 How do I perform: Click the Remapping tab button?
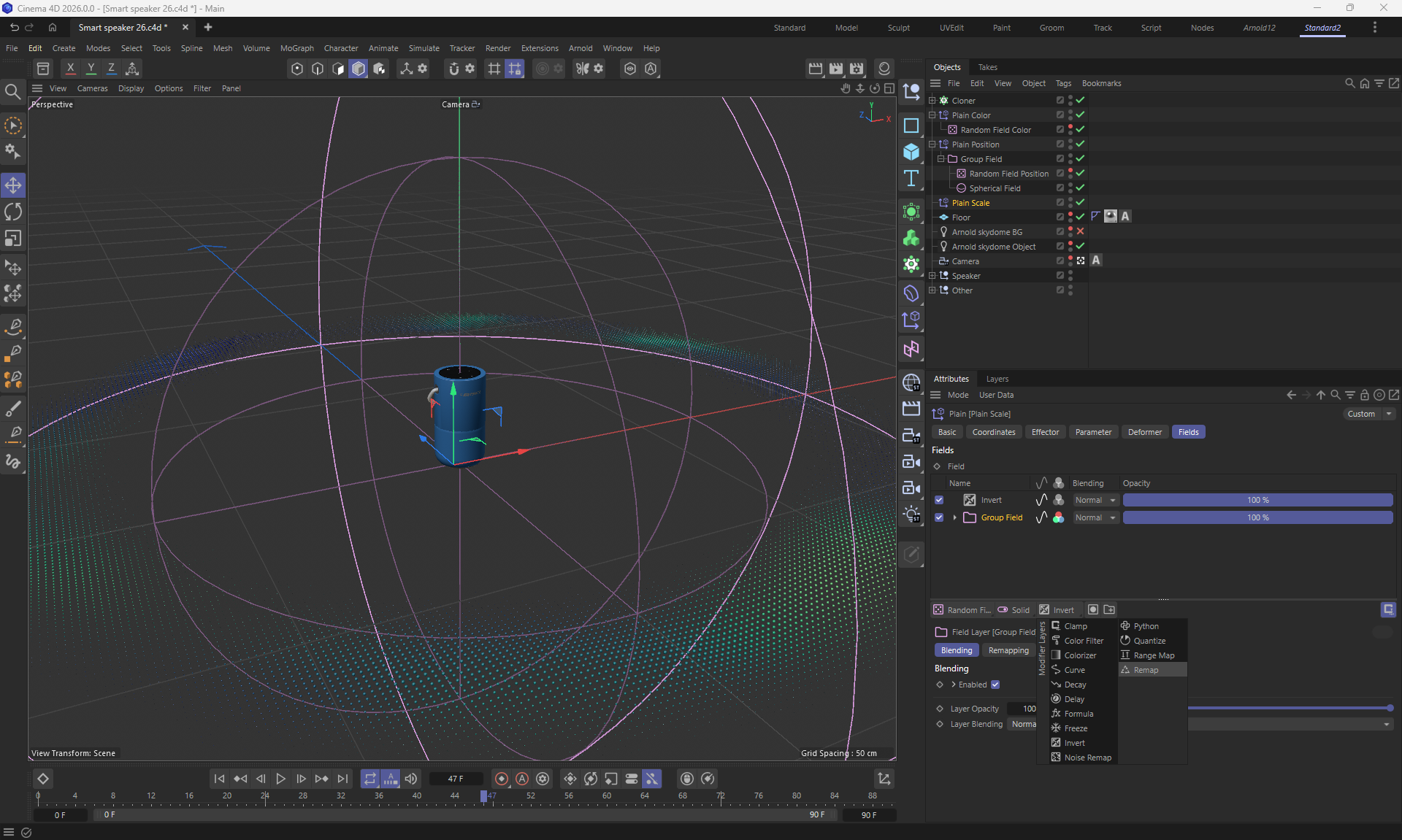(1008, 650)
